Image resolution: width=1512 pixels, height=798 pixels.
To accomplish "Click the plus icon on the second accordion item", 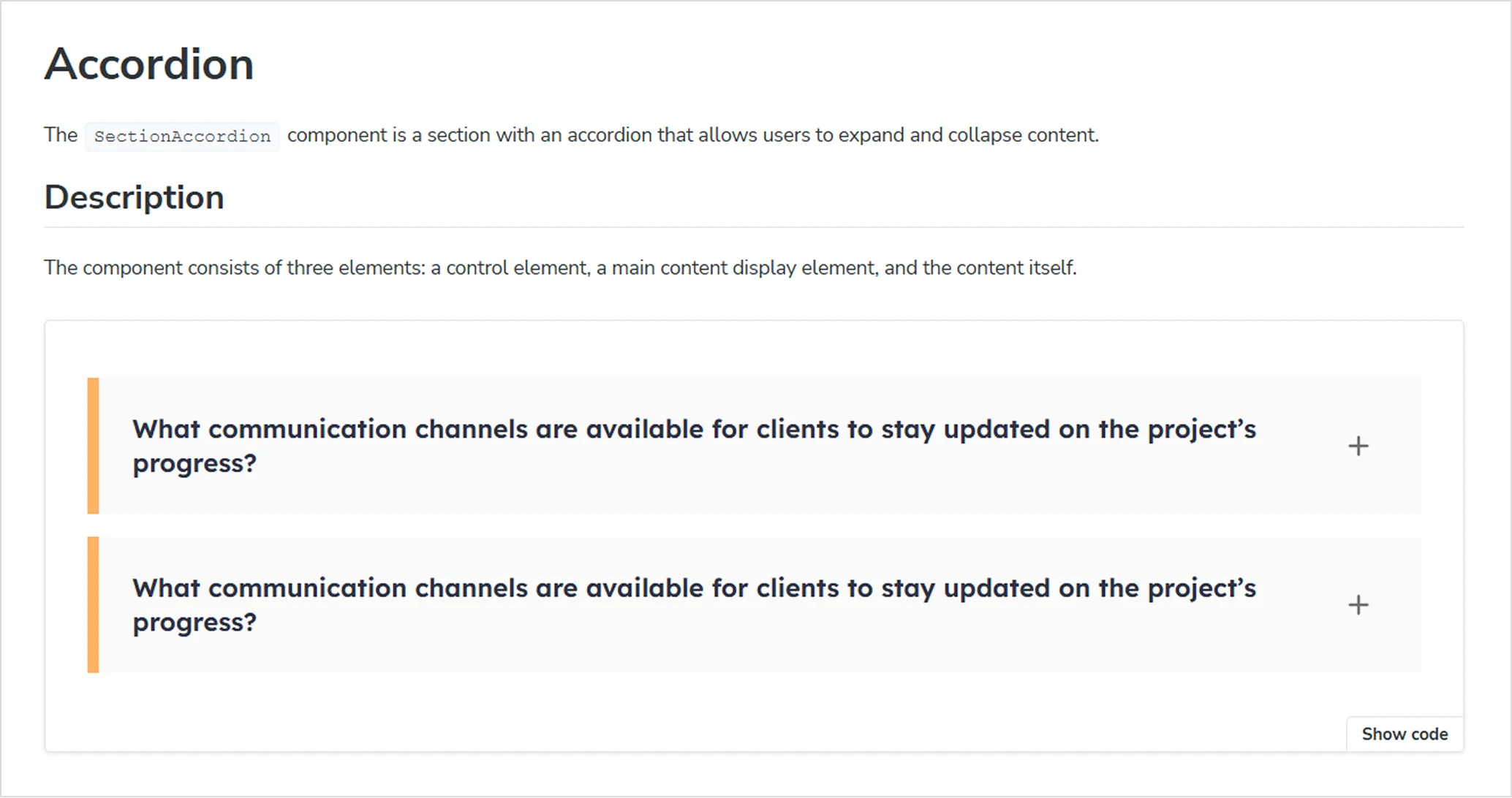I will click(x=1358, y=604).
